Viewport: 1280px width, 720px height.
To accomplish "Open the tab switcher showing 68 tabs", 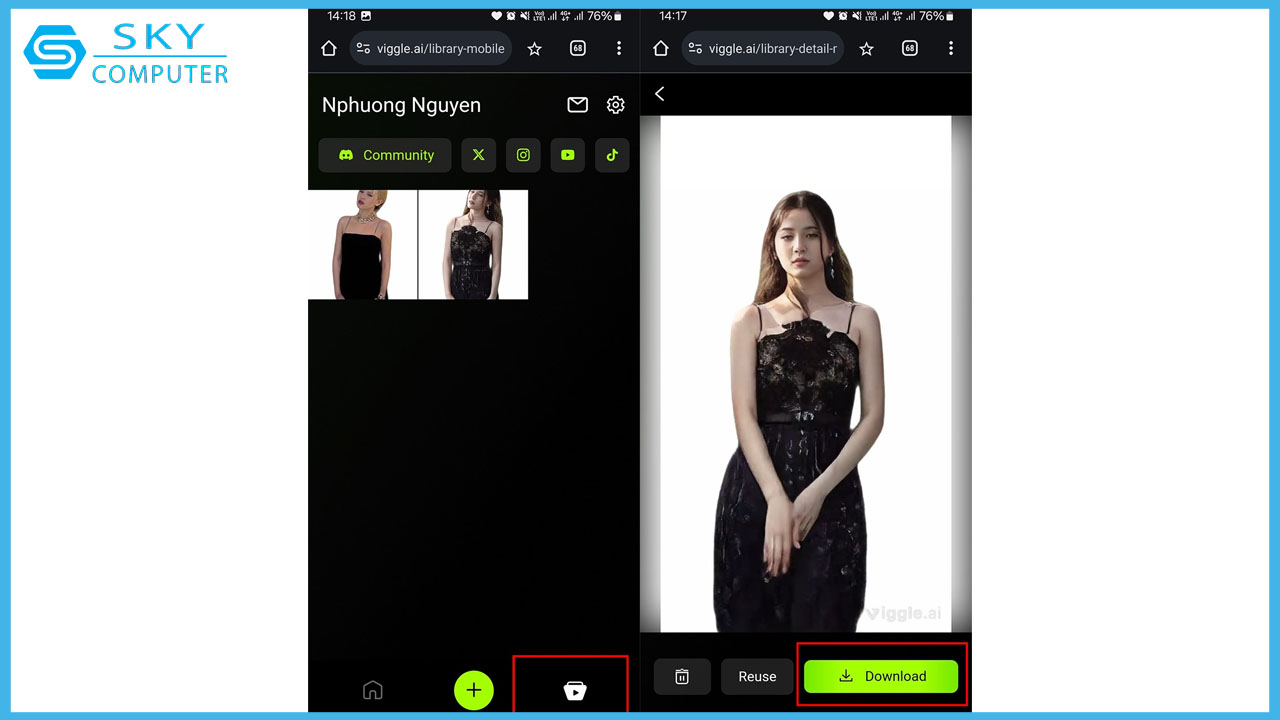I will tap(577, 48).
